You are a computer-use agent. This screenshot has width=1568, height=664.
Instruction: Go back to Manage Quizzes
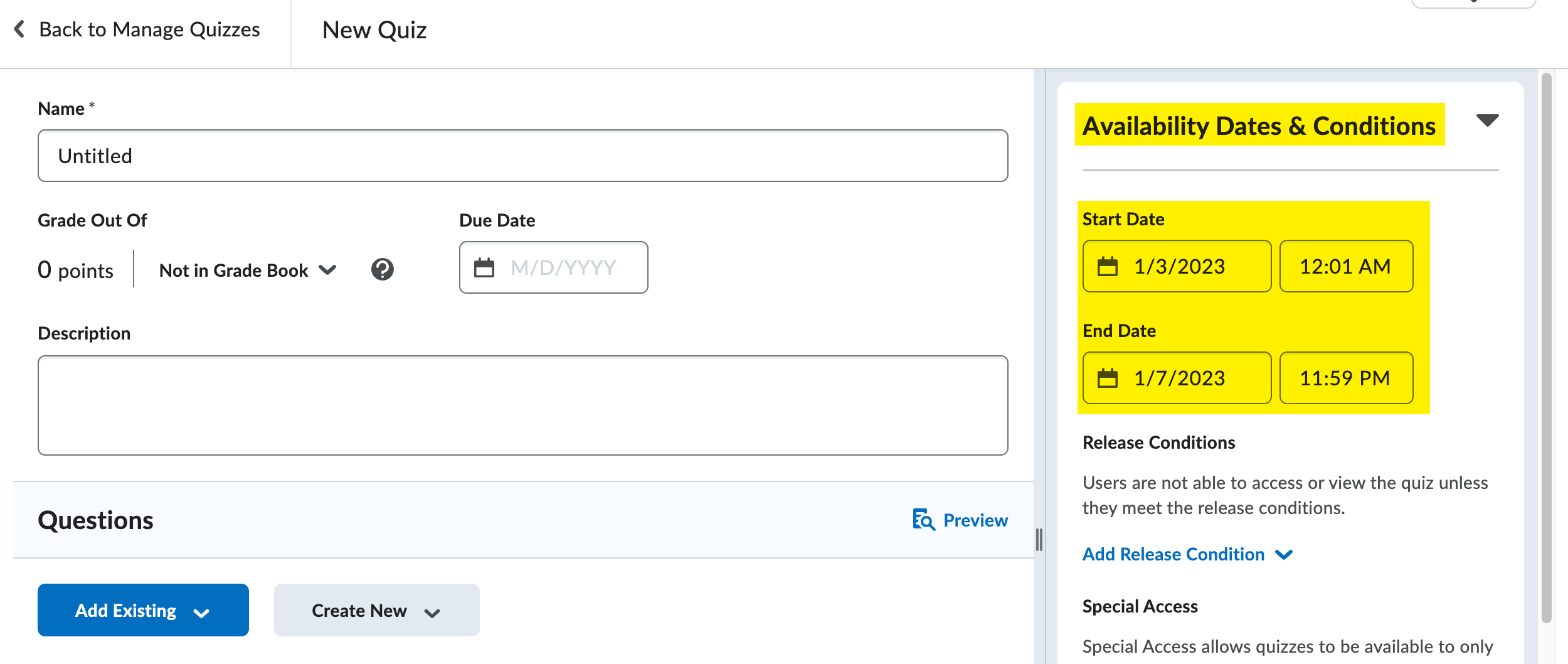click(x=149, y=29)
